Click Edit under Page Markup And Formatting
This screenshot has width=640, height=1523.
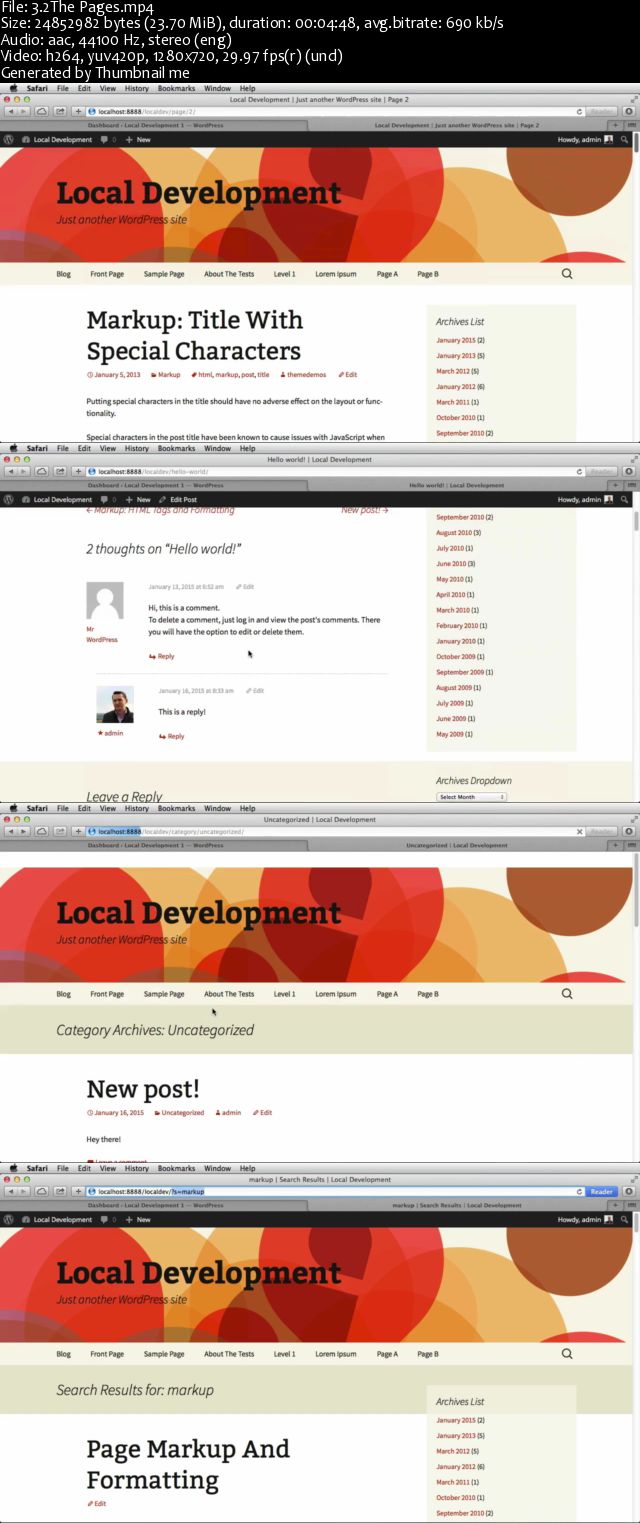click(96, 1504)
